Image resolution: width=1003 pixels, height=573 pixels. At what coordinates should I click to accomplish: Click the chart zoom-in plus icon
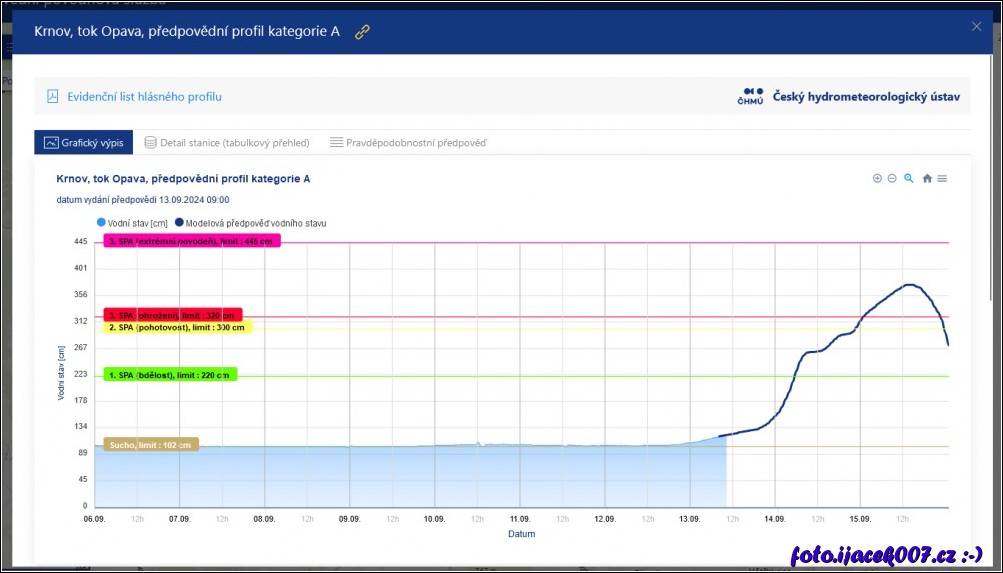(877, 178)
